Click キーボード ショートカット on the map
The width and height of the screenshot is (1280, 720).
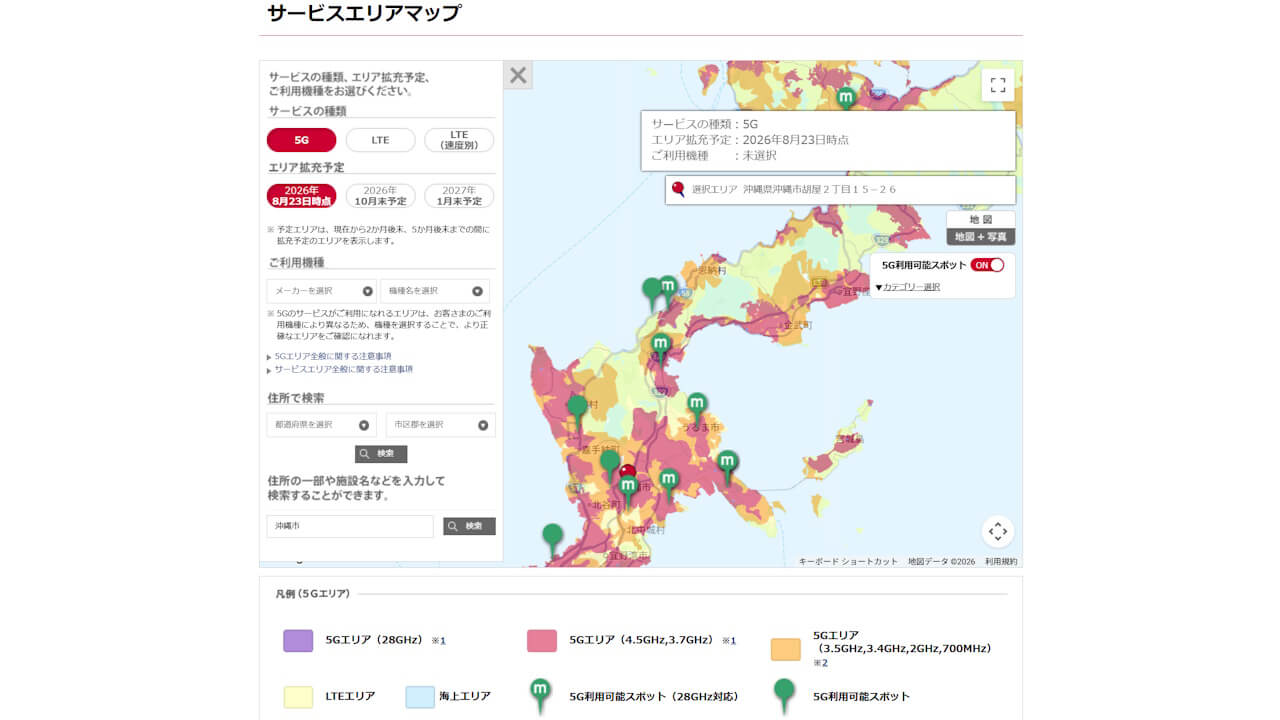point(849,562)
